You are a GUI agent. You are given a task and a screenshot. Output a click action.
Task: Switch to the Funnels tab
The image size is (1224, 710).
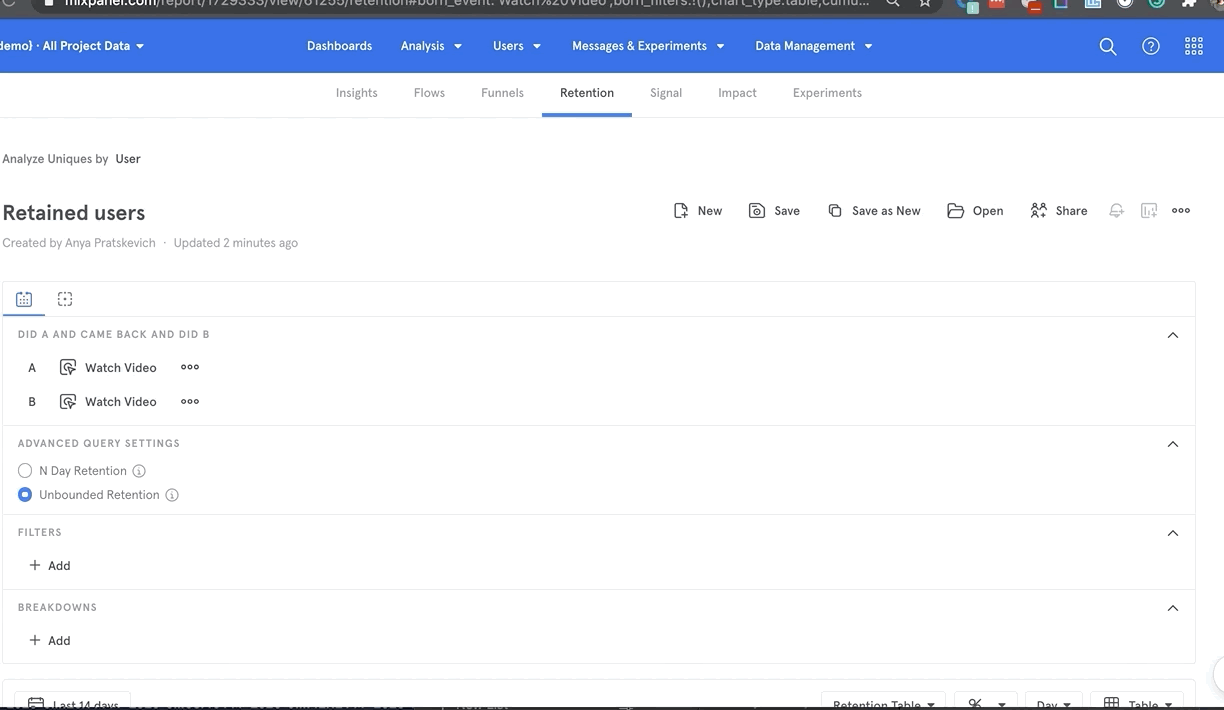coord(502,93)
